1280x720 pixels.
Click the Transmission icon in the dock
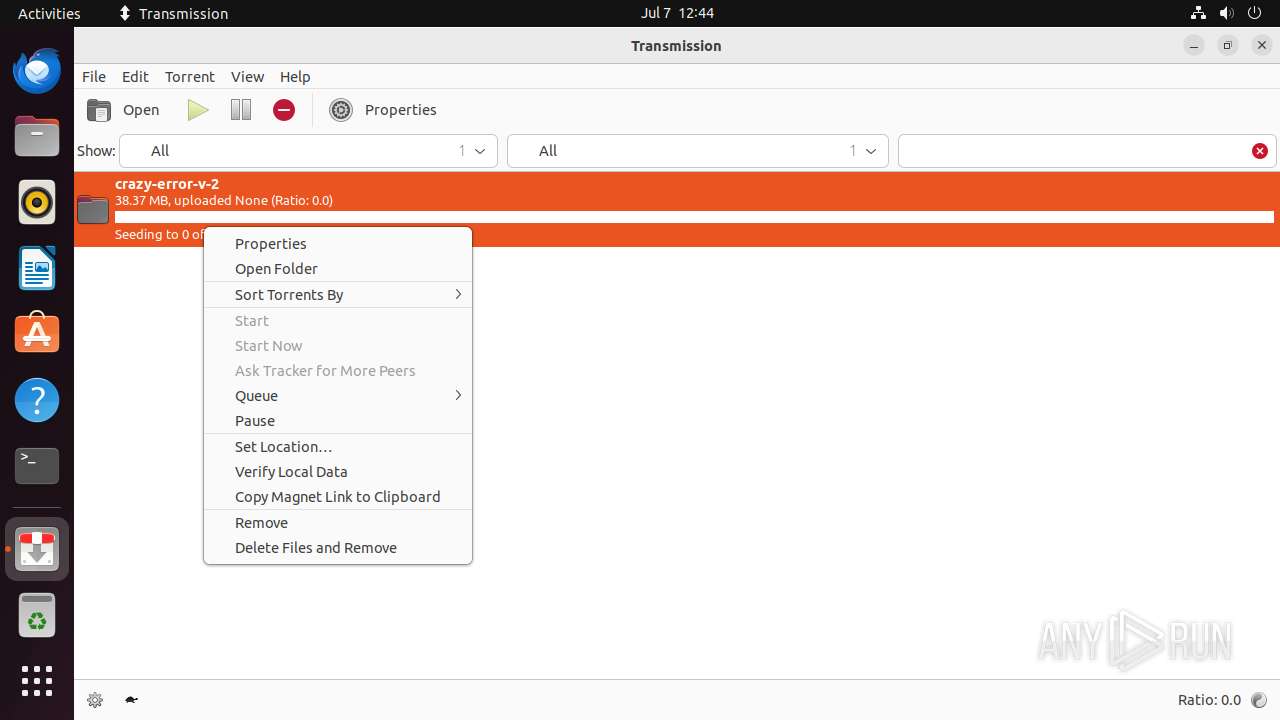coord(37,549)
